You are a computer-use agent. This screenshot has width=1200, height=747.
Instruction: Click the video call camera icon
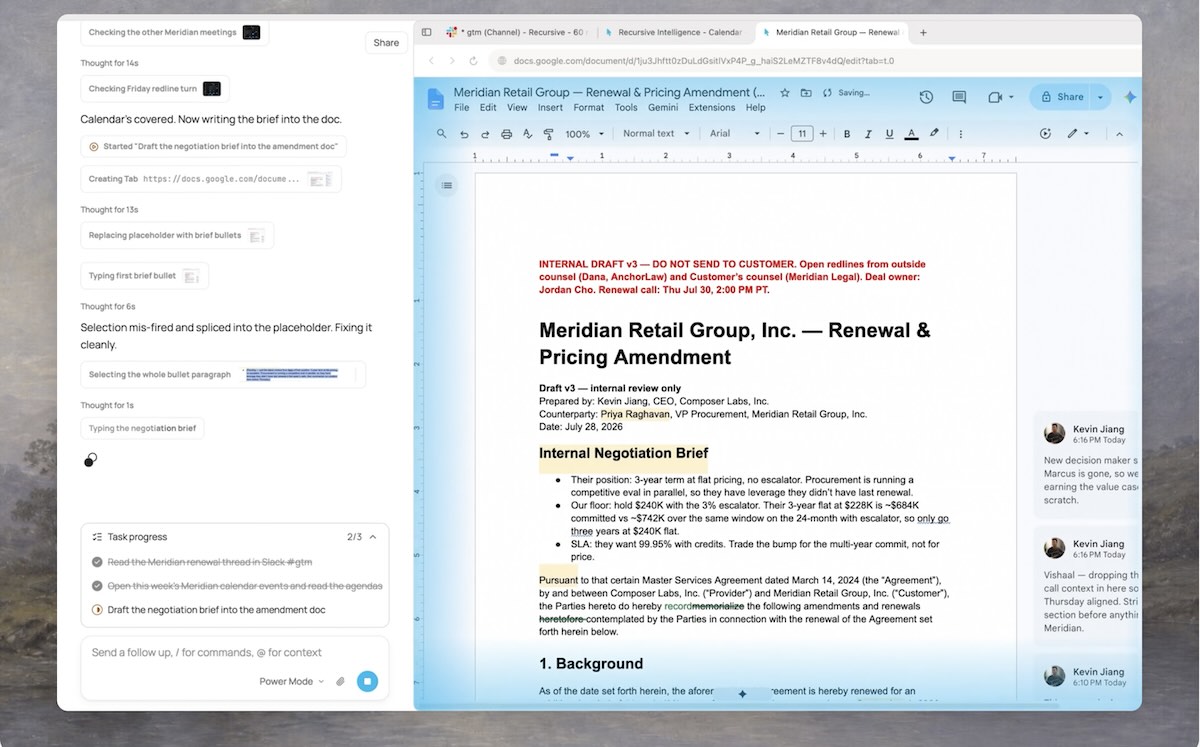tap(995, 97)
